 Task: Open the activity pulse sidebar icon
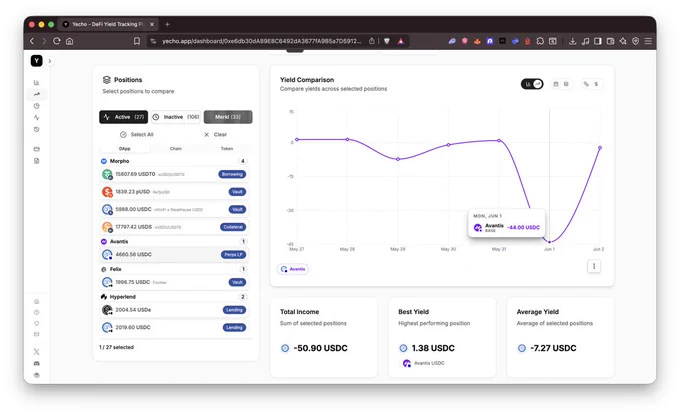(x=36, y=118)
